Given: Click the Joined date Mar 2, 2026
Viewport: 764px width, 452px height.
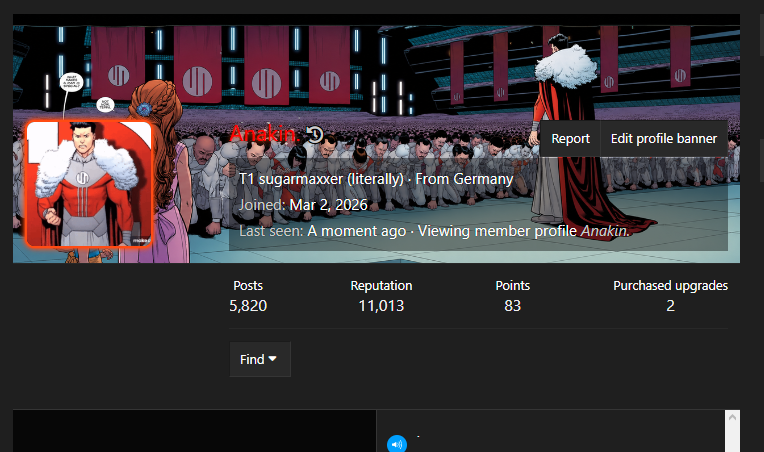Looking at the screenshot, I should pos(328,205).
